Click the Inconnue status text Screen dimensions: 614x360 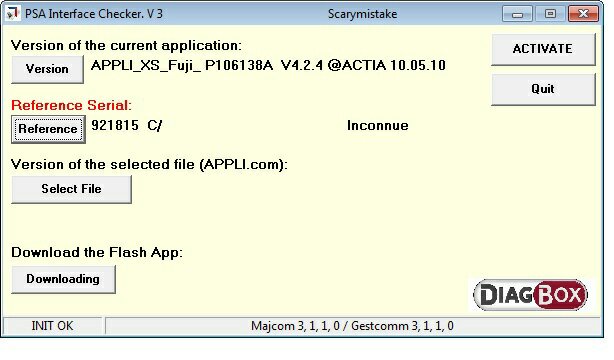tap(377, 126)
